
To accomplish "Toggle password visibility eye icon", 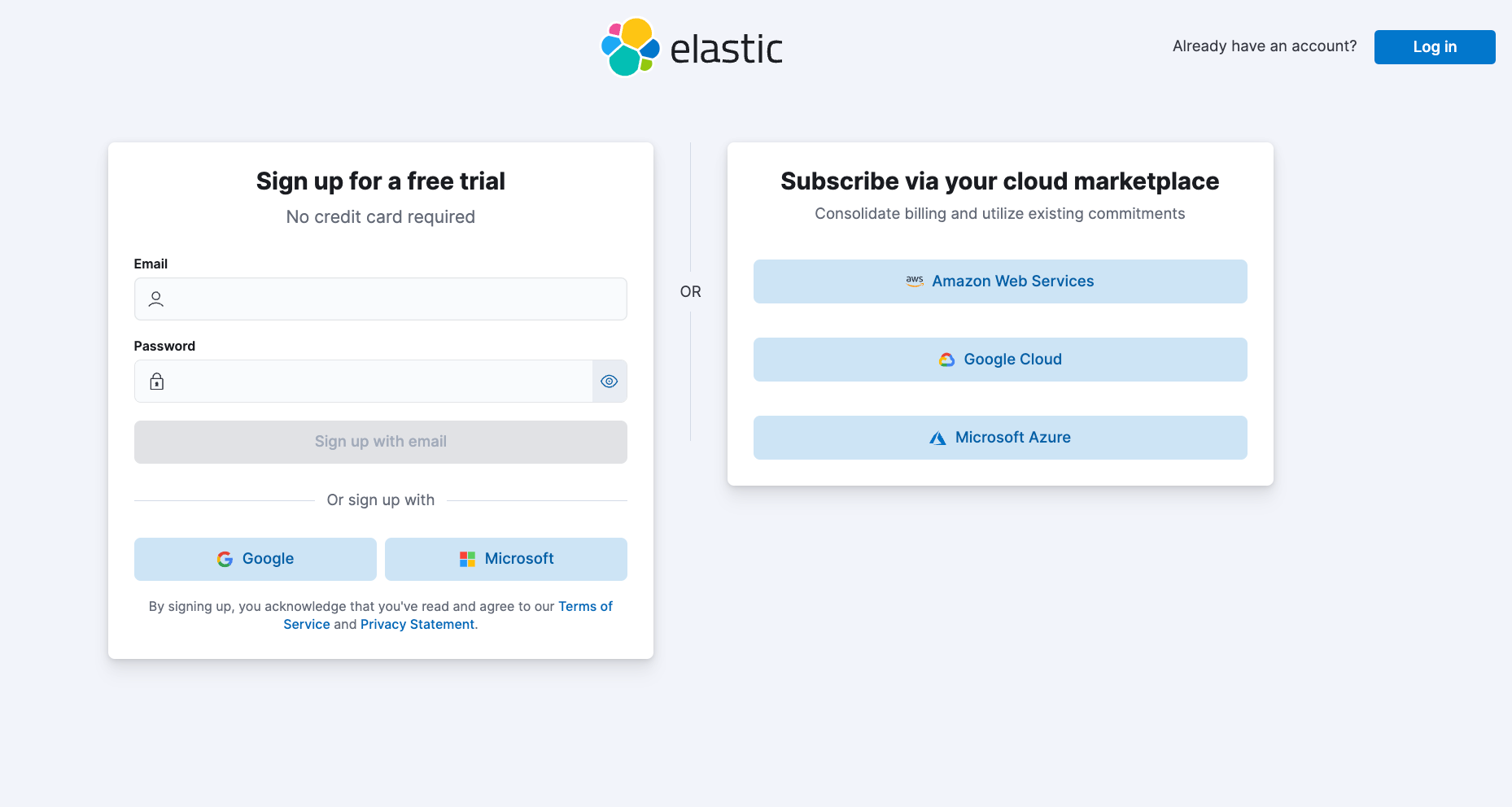I will click(610, 382).
